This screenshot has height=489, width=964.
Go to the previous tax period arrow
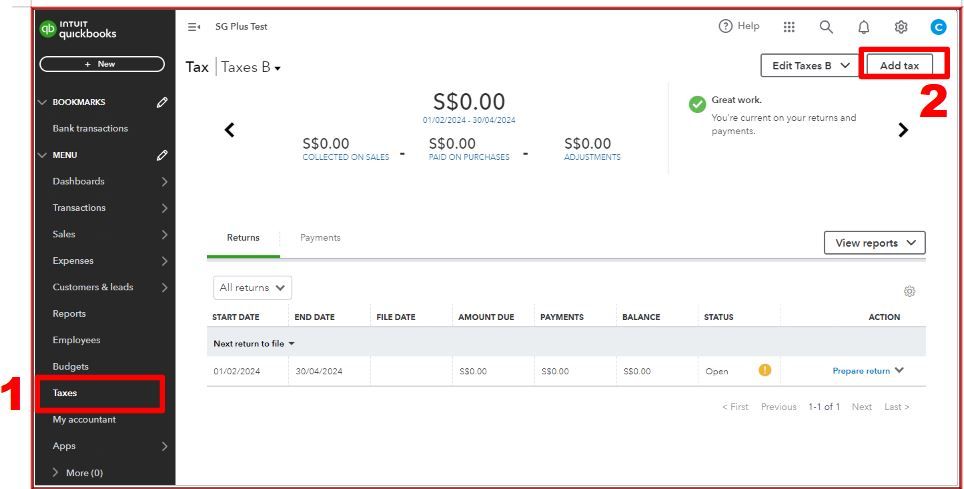click(x=229, y=130)
